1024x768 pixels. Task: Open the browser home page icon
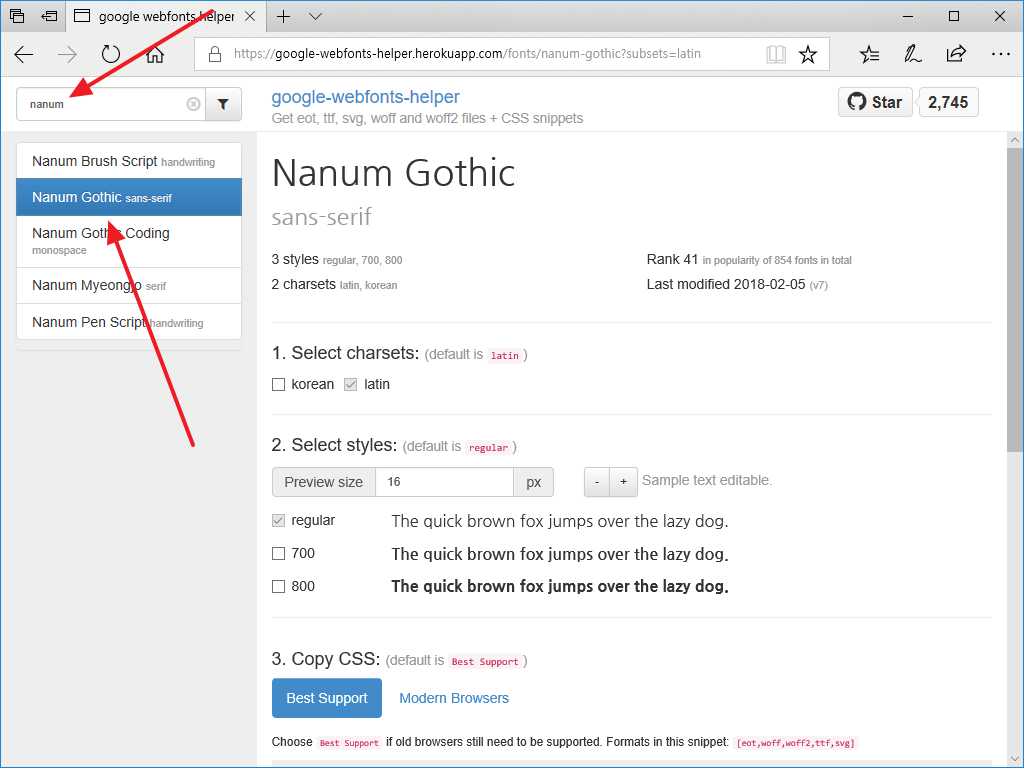155,54
